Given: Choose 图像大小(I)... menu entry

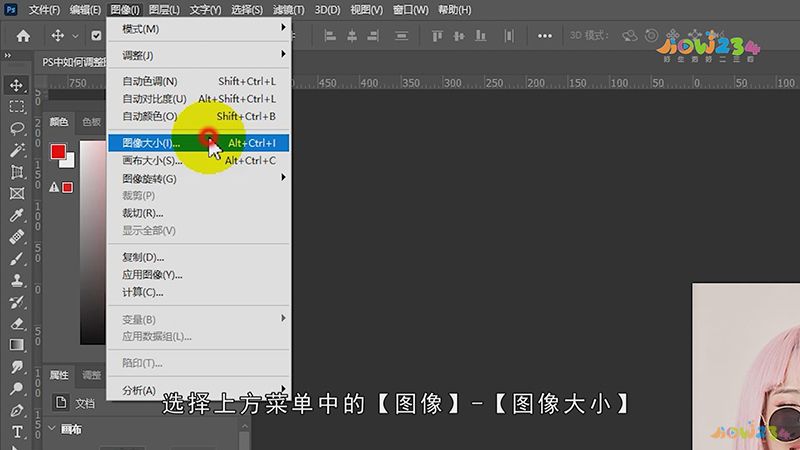Looking at the screenshot, I should [198, 143].
